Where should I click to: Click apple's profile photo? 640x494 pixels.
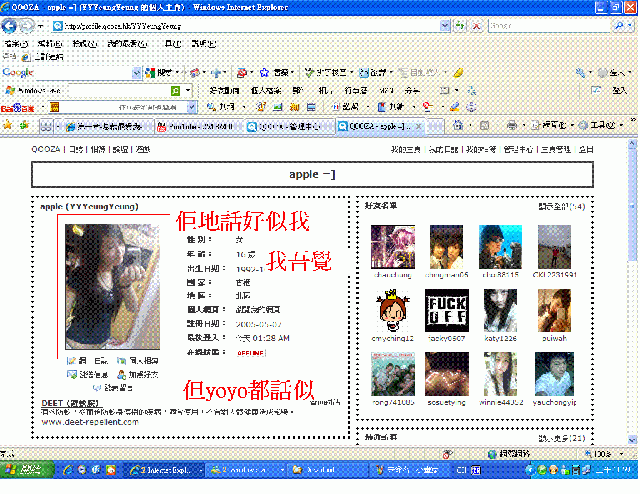(112, 286)
